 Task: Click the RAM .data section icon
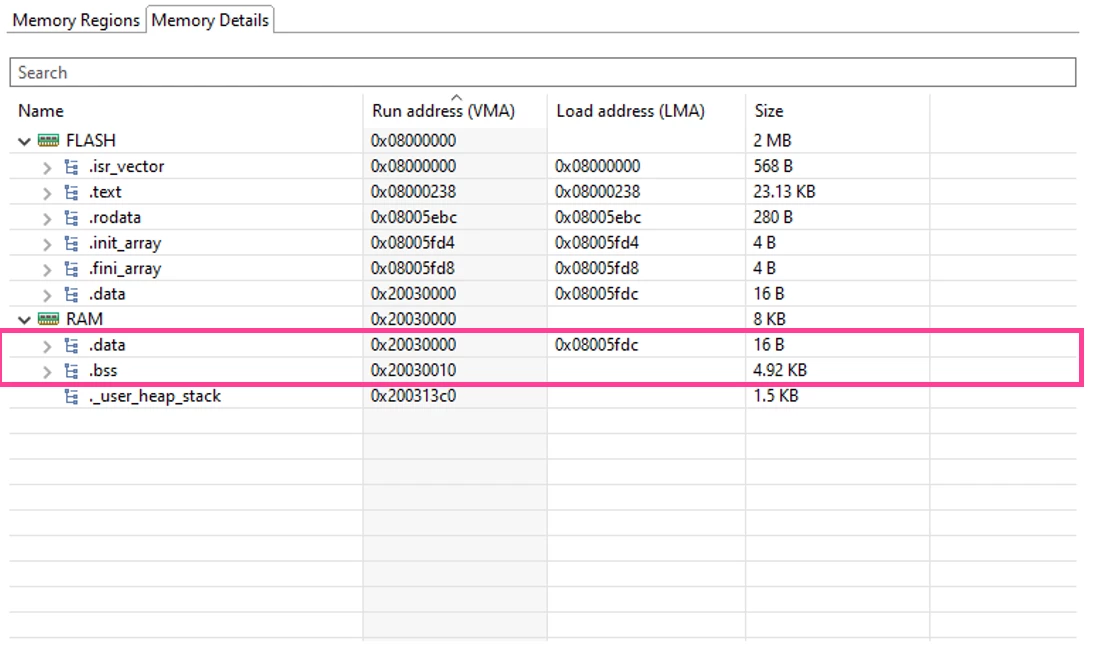coord(71,346)
